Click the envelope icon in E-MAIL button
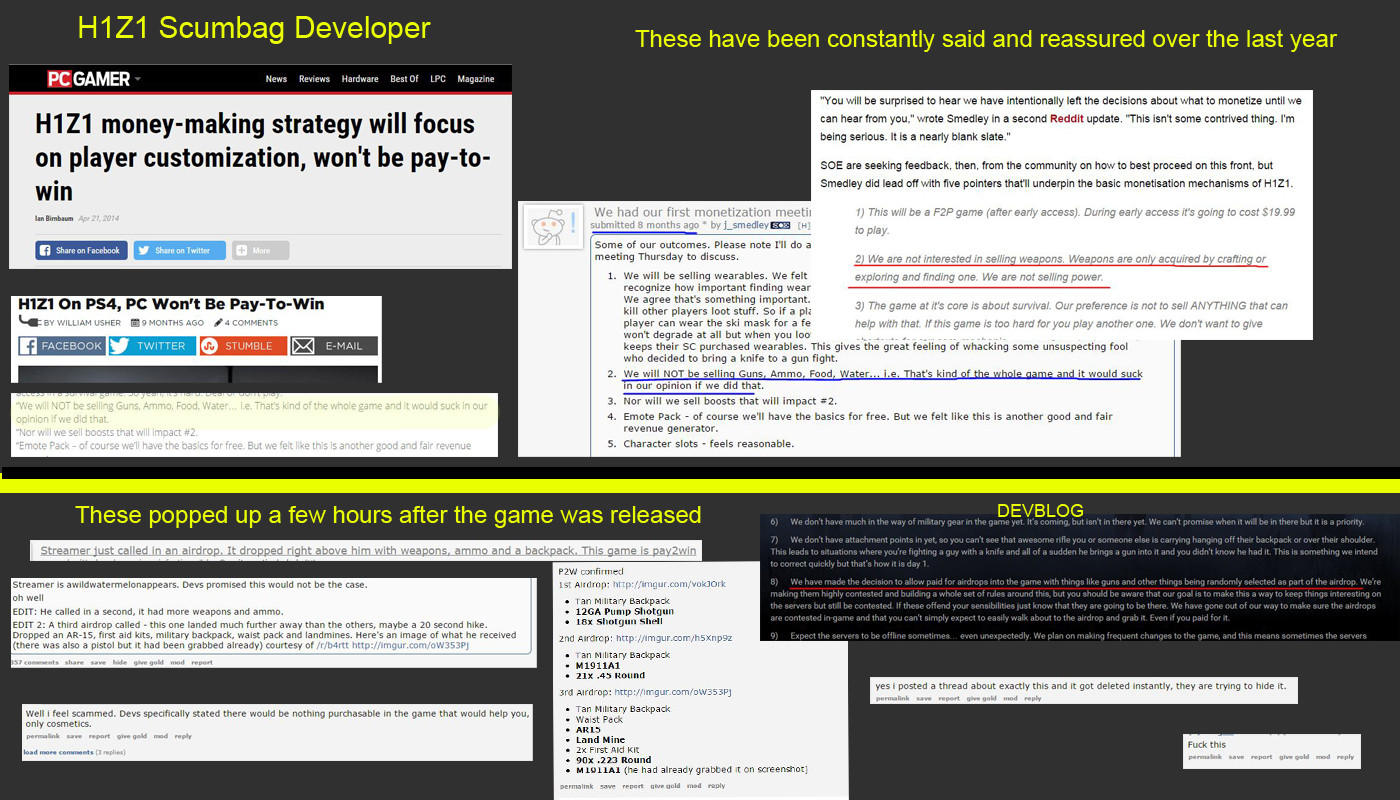The height and width of the screenshot is (800, 1400). [x=303, y=346]
